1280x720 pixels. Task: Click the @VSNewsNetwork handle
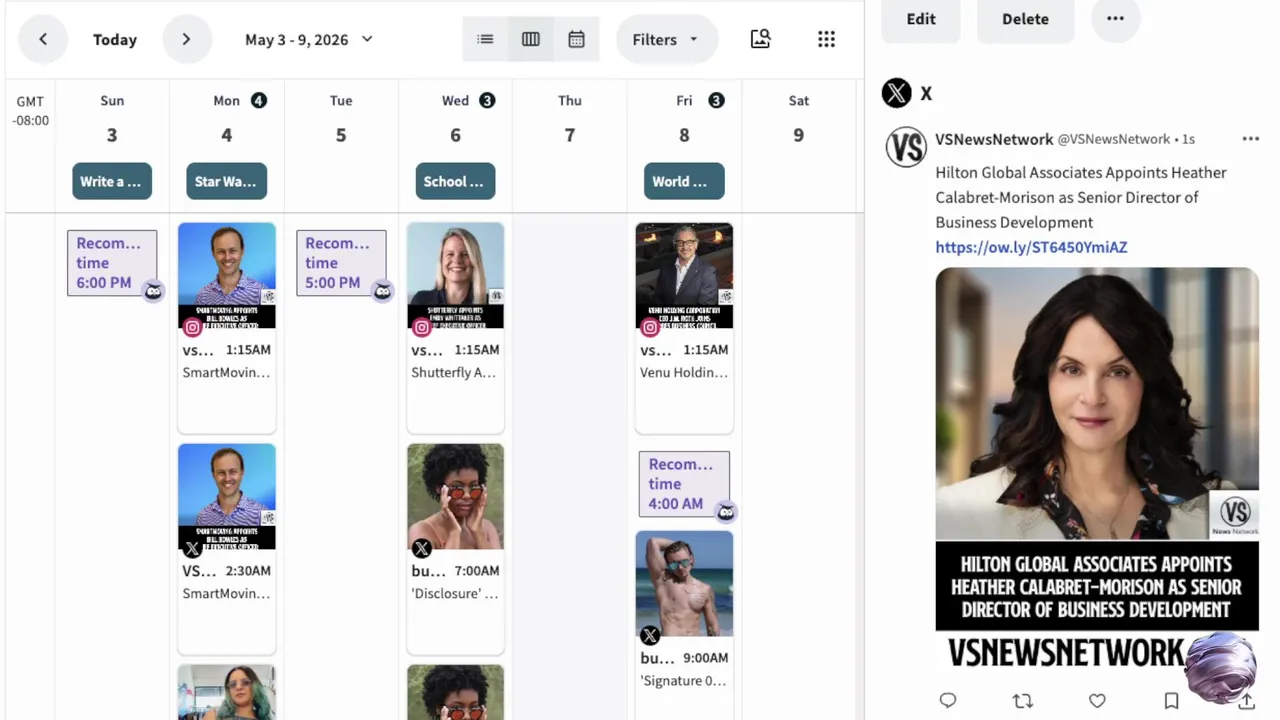click(1113, 139)
